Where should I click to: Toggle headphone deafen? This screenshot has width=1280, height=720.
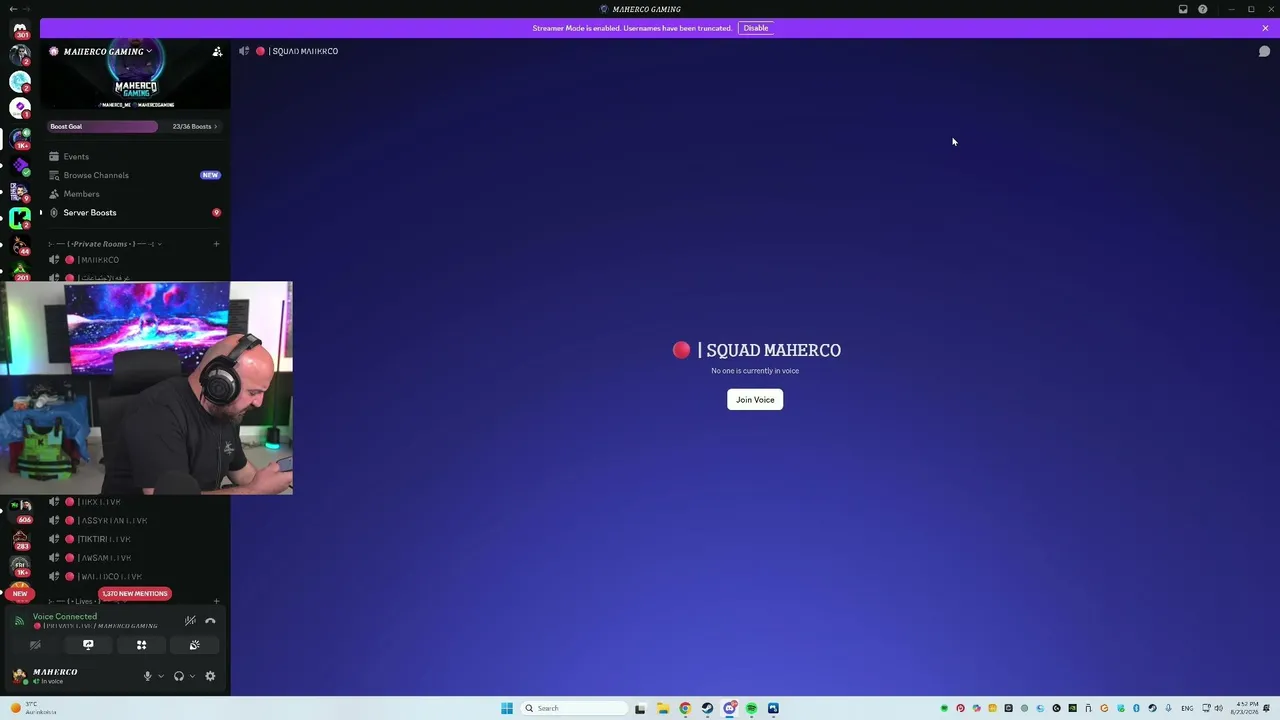pos(179,676)
